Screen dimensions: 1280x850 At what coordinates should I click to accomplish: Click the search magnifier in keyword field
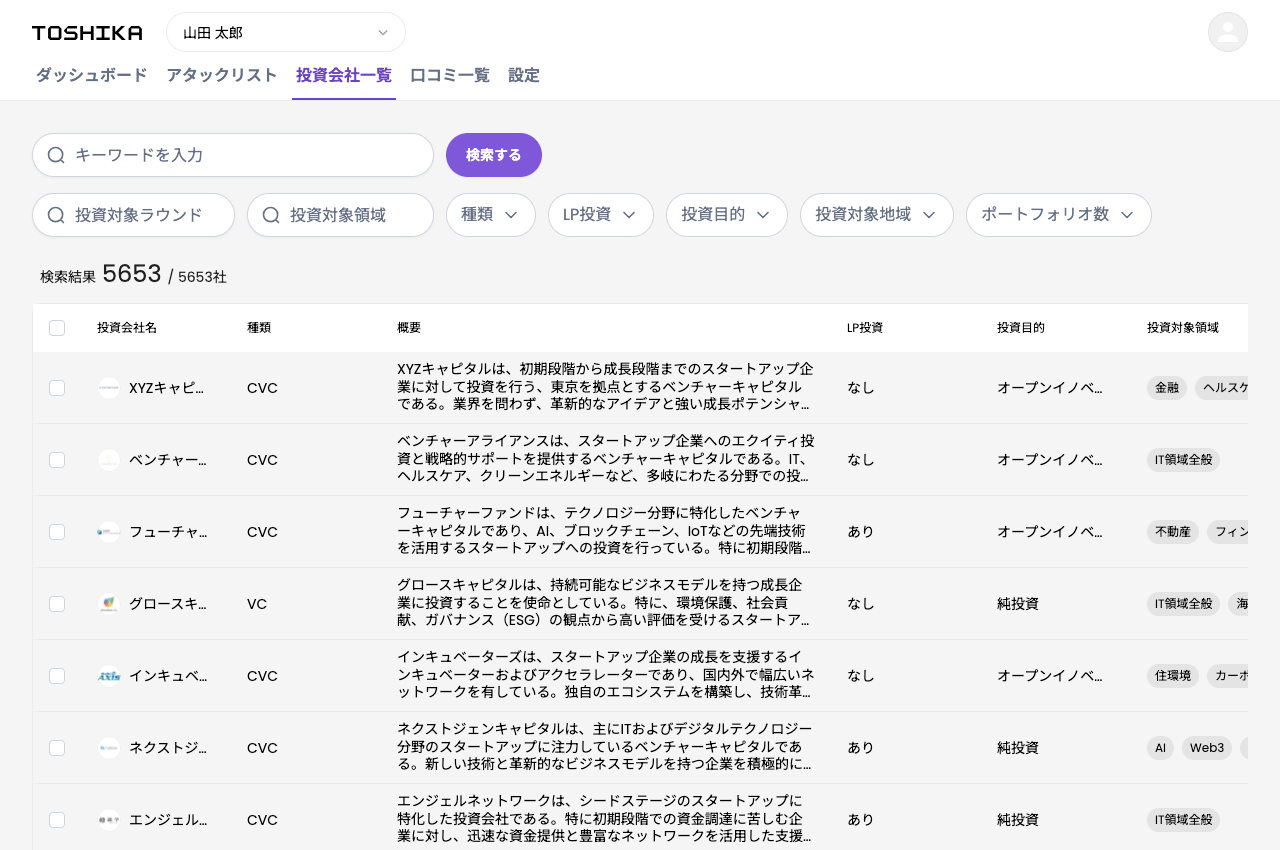coord(56,155)
